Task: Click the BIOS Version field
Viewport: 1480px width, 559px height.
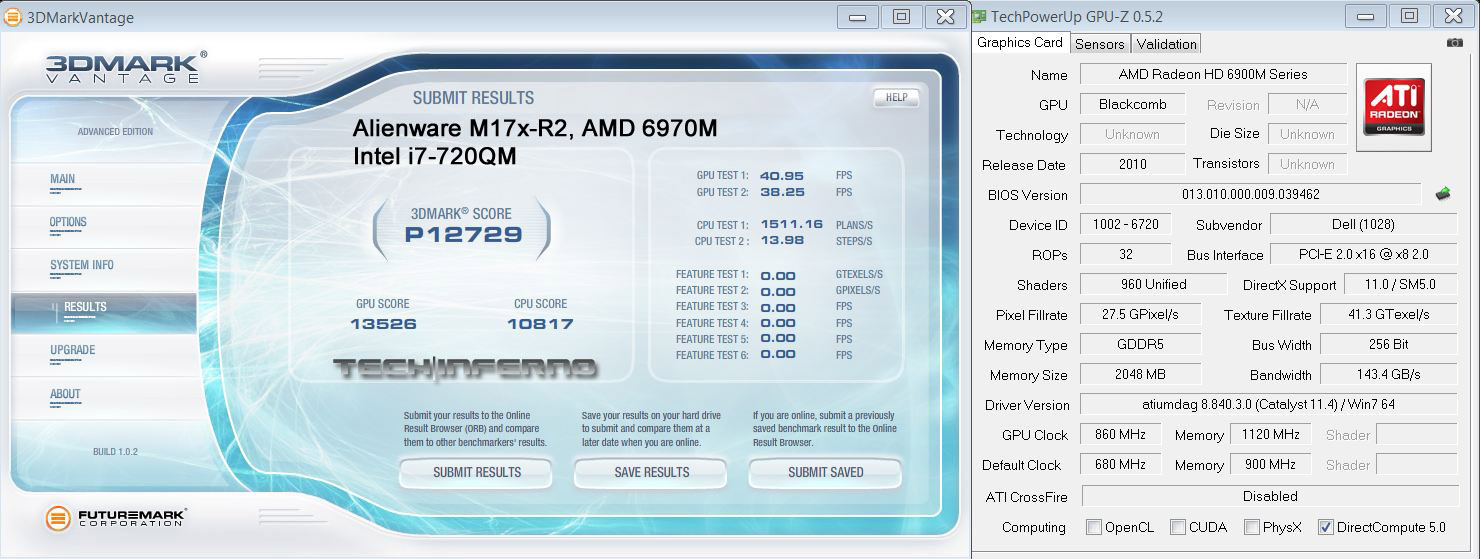Action: click(x=1250, y=194)
